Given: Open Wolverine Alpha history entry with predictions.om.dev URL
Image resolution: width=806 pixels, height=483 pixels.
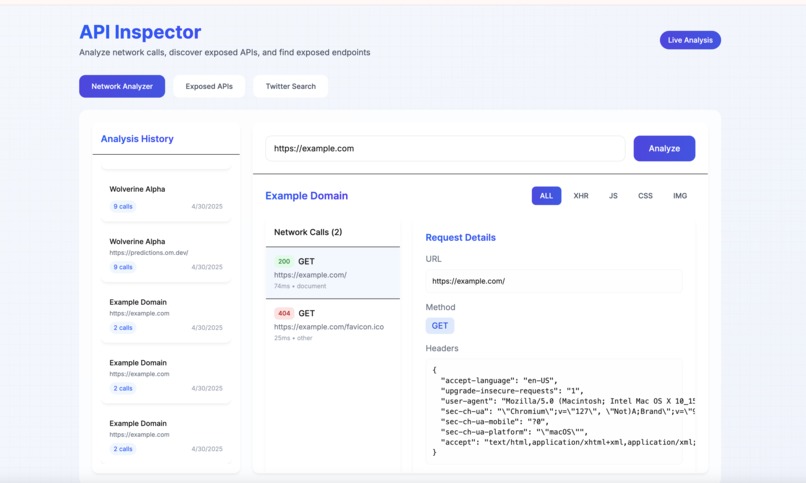Looking at the screenshot, I should tap(166, 254).
